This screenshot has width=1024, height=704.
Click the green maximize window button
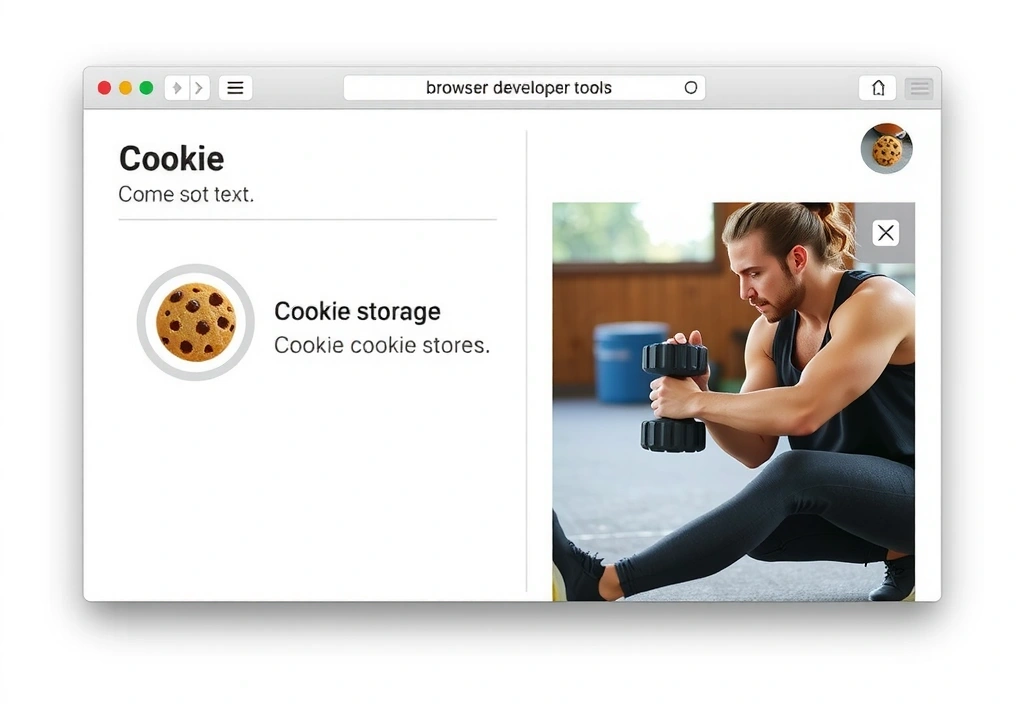tap(146, 88)
